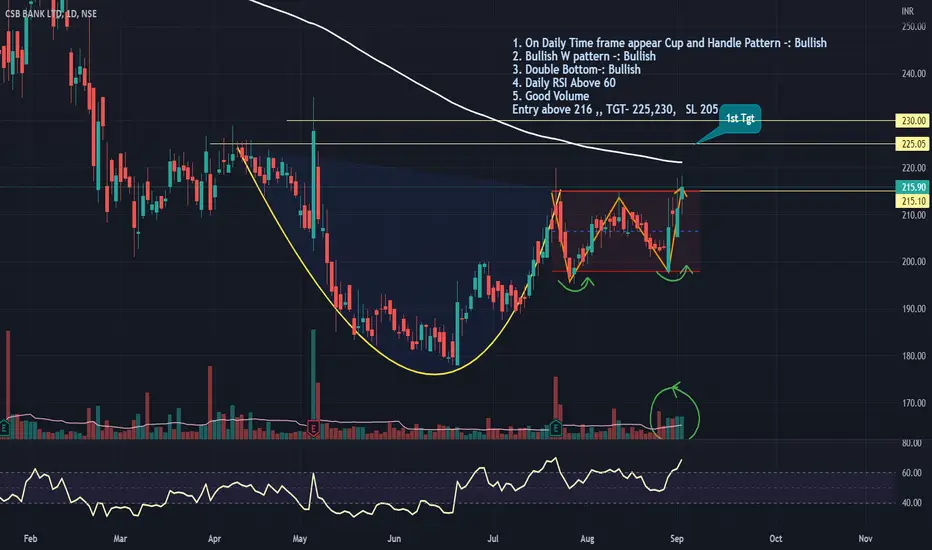Click the Jul label on time axis

[493, 539]
